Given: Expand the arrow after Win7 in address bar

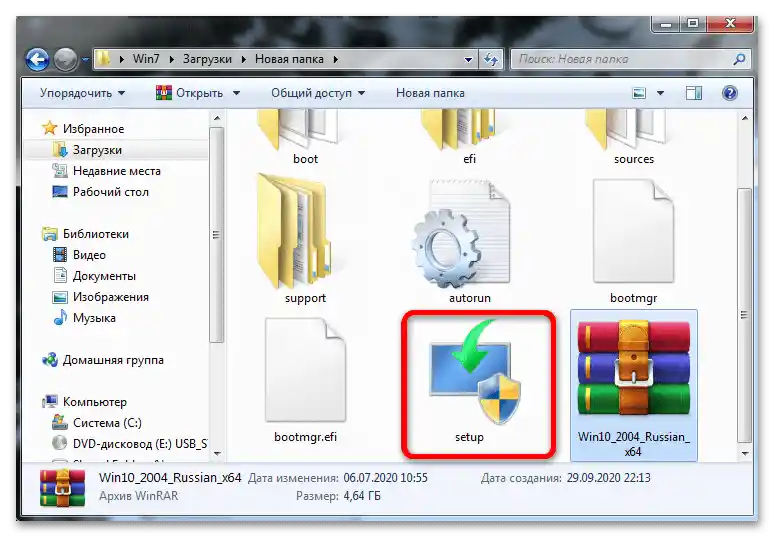Looking at the screenshot, I should (172, 59).
